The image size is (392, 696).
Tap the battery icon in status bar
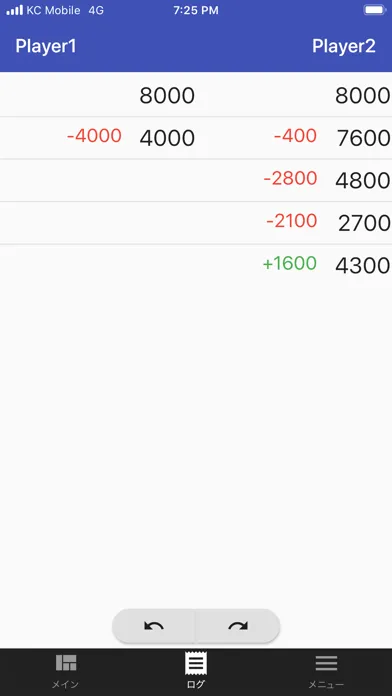click(375, 10)
